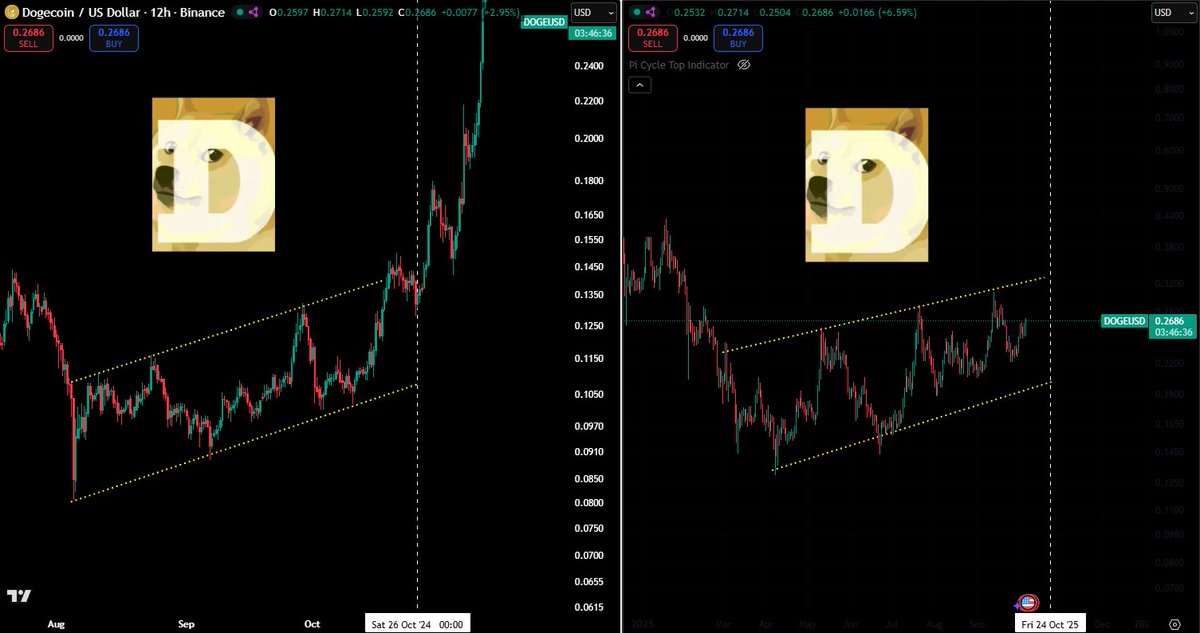
Task: Click the purple share-style icon on right chart
Action: [x=651, y=12]
